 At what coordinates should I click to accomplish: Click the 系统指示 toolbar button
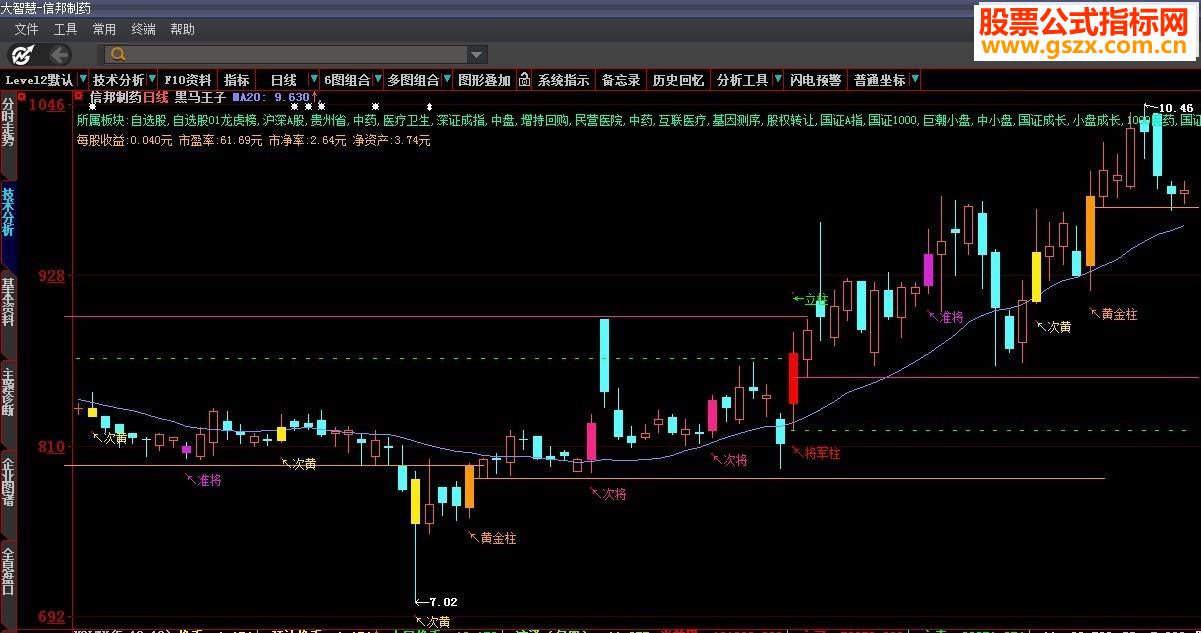[564, 80]
